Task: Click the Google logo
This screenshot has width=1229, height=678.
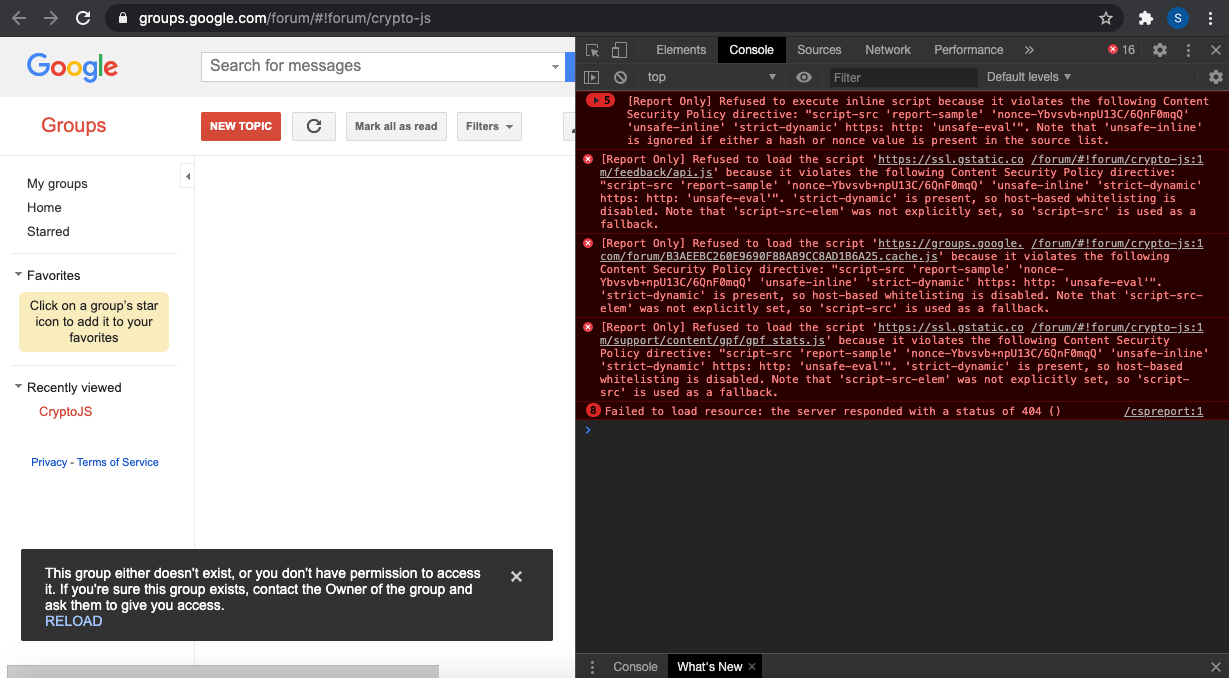Action: (72, 67)
